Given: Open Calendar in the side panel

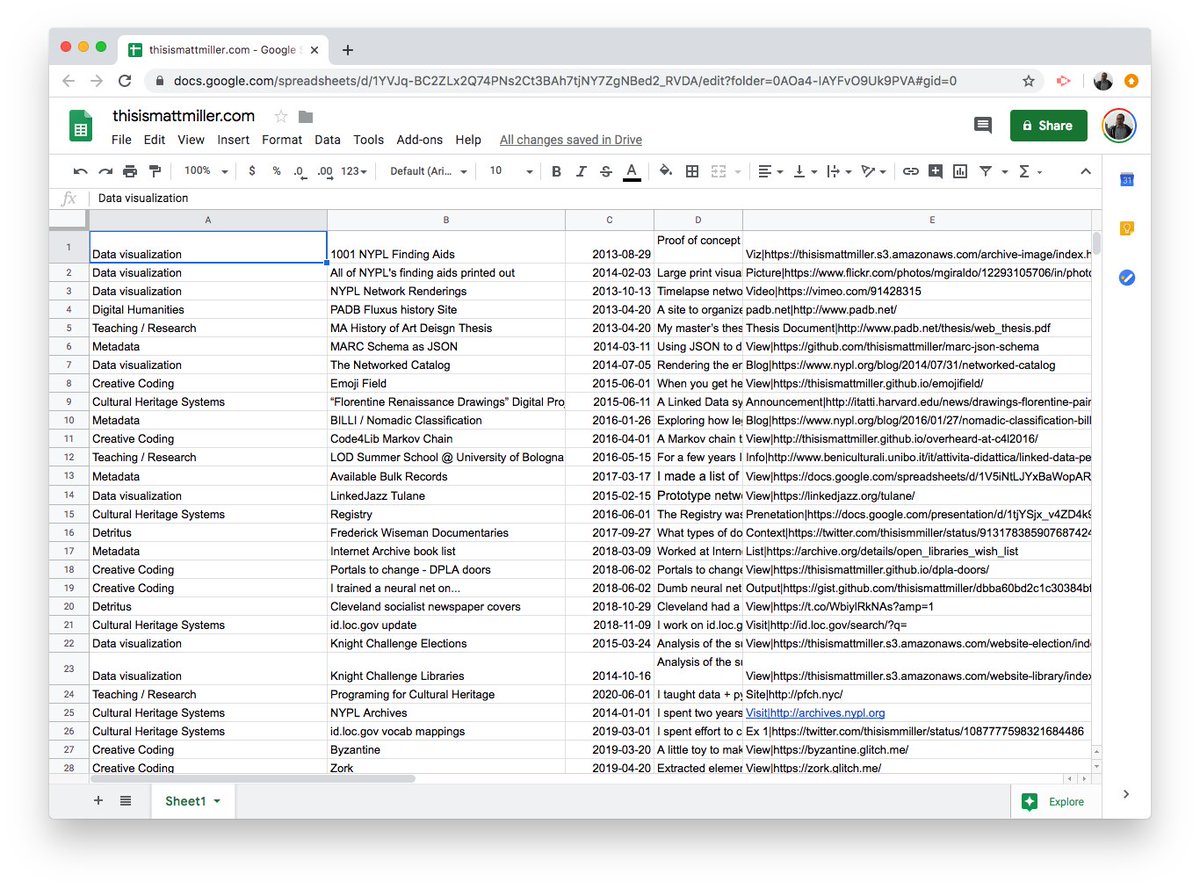Looking at the screenshot, I should click(x=1127, y=180).
